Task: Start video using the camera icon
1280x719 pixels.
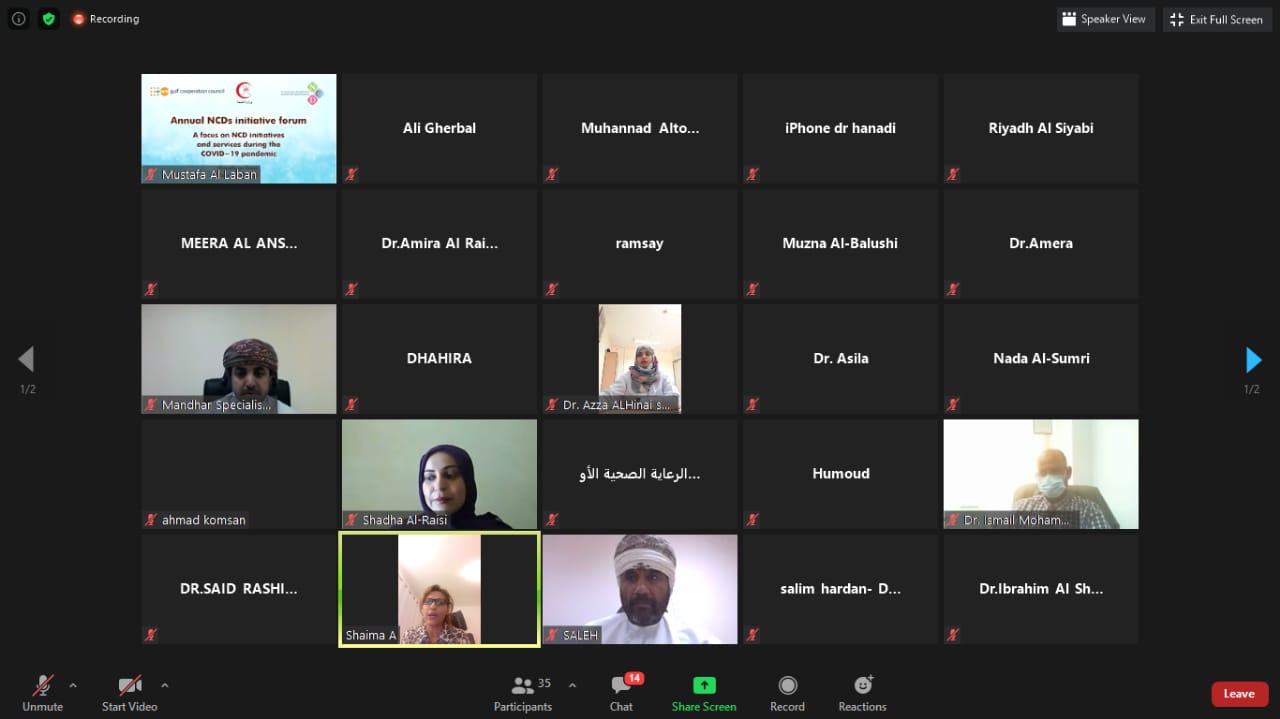Action: 130,686
